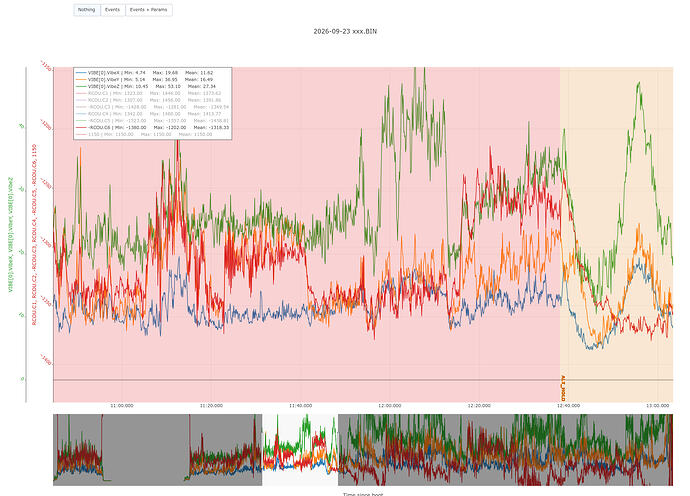Click the 12:20.000 time axis tick
Viewport: 690px width, 496px height.
pos(479,406)
